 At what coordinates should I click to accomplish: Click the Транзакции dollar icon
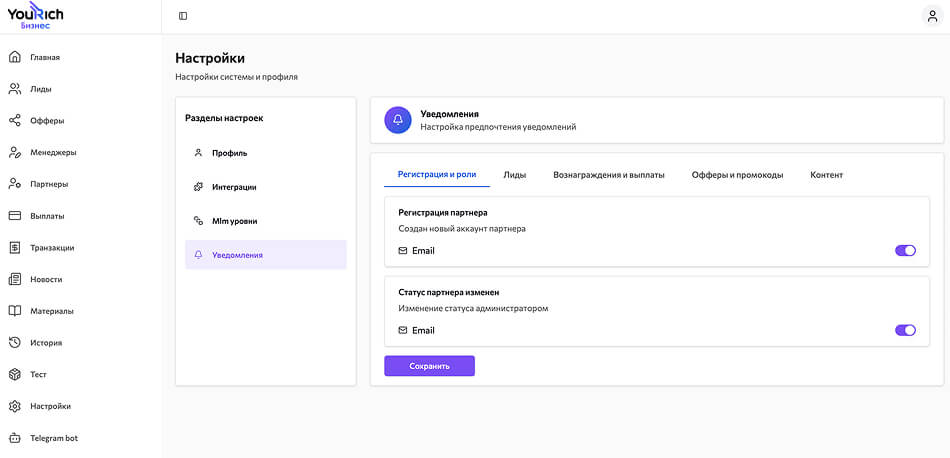pyautogui.click(x=15, y=247)
